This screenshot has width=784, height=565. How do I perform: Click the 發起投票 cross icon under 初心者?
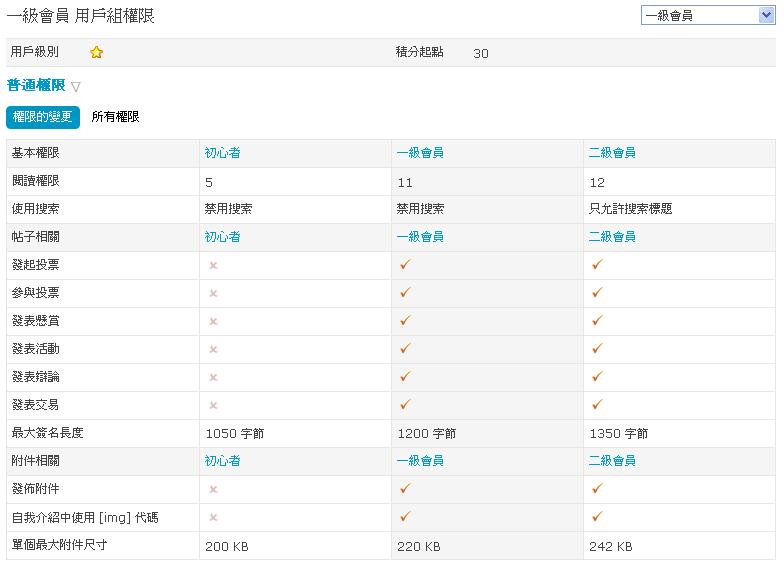[x=213, y=265]
